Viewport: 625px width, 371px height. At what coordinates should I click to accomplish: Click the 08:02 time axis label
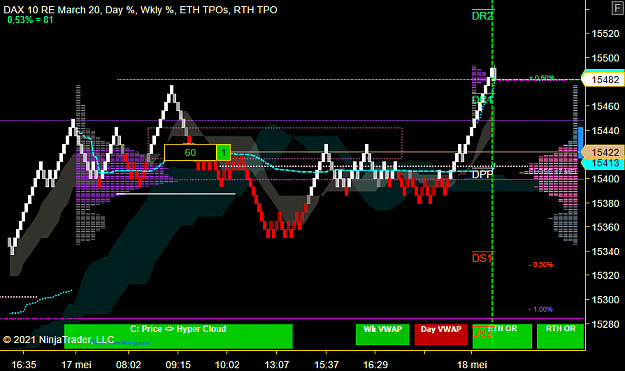click(128, 365)
